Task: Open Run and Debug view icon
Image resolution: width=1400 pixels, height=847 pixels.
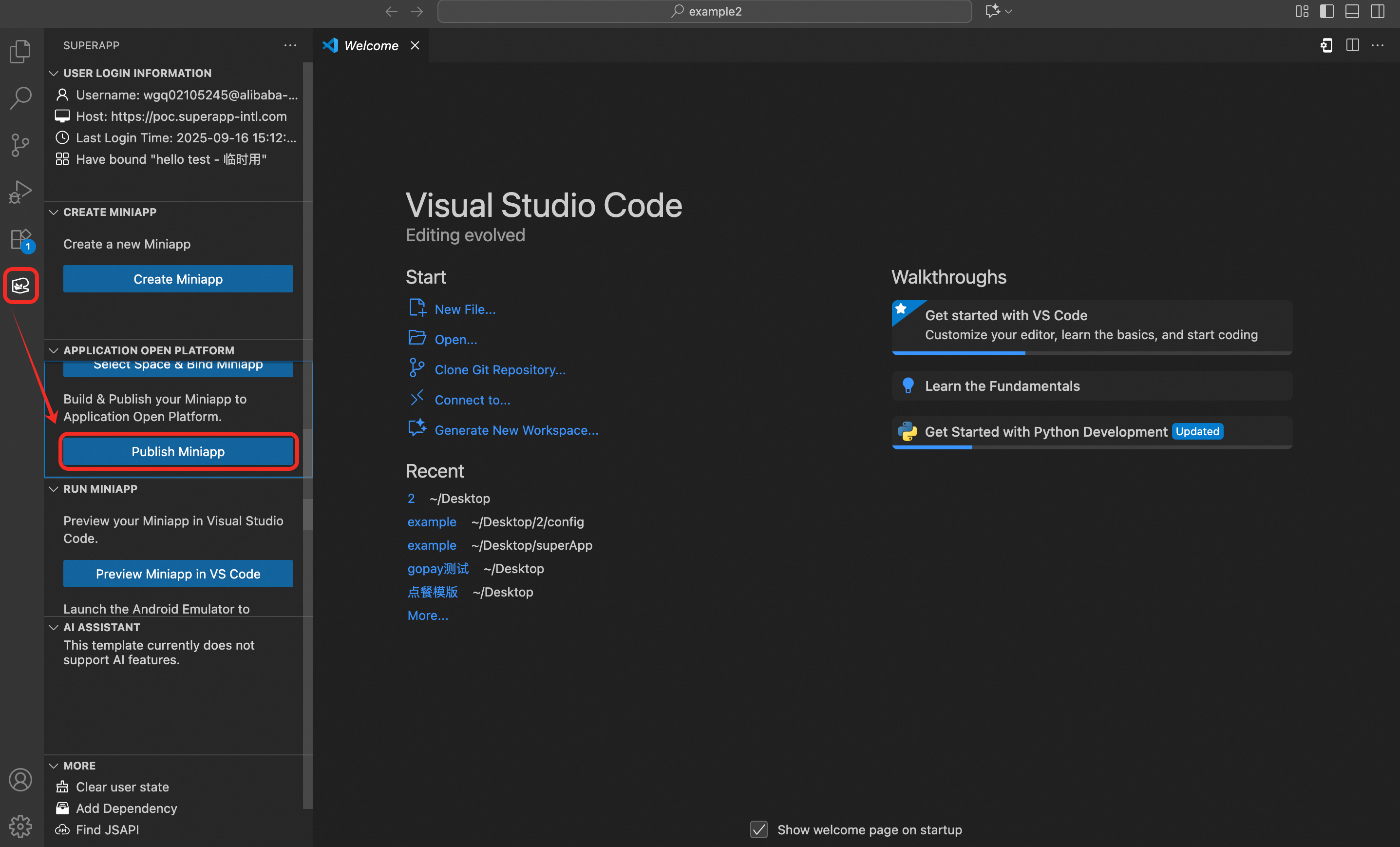Action: pyautogui.click(x=20, y=192)
